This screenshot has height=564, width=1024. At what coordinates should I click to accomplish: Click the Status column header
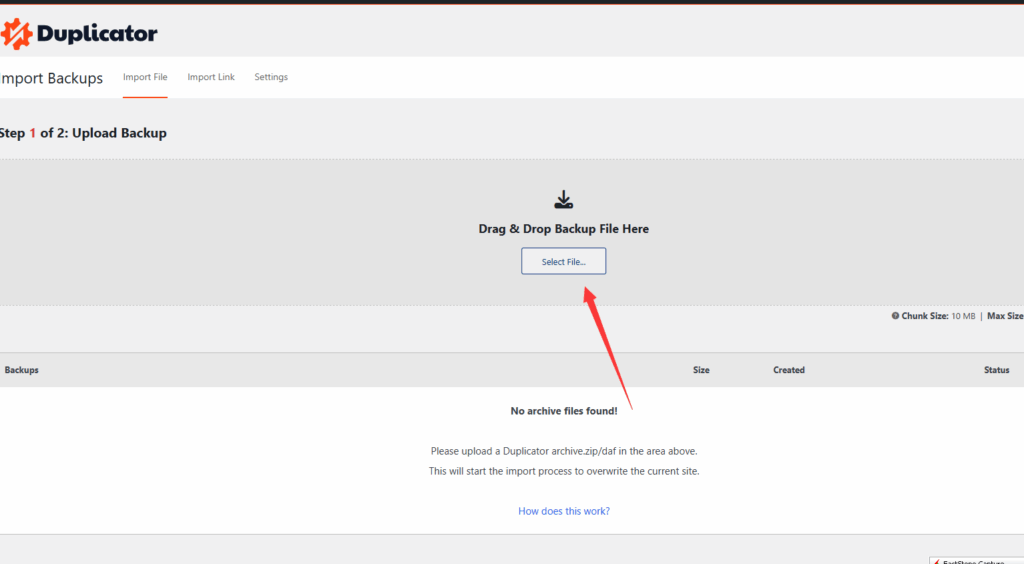tap(997, 370)
